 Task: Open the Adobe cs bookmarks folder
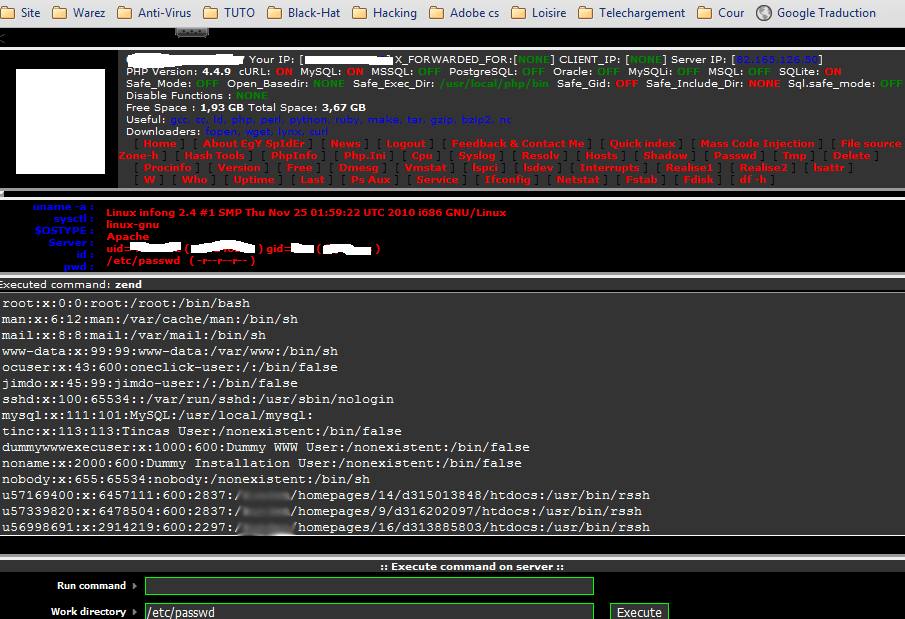[464, 13]
